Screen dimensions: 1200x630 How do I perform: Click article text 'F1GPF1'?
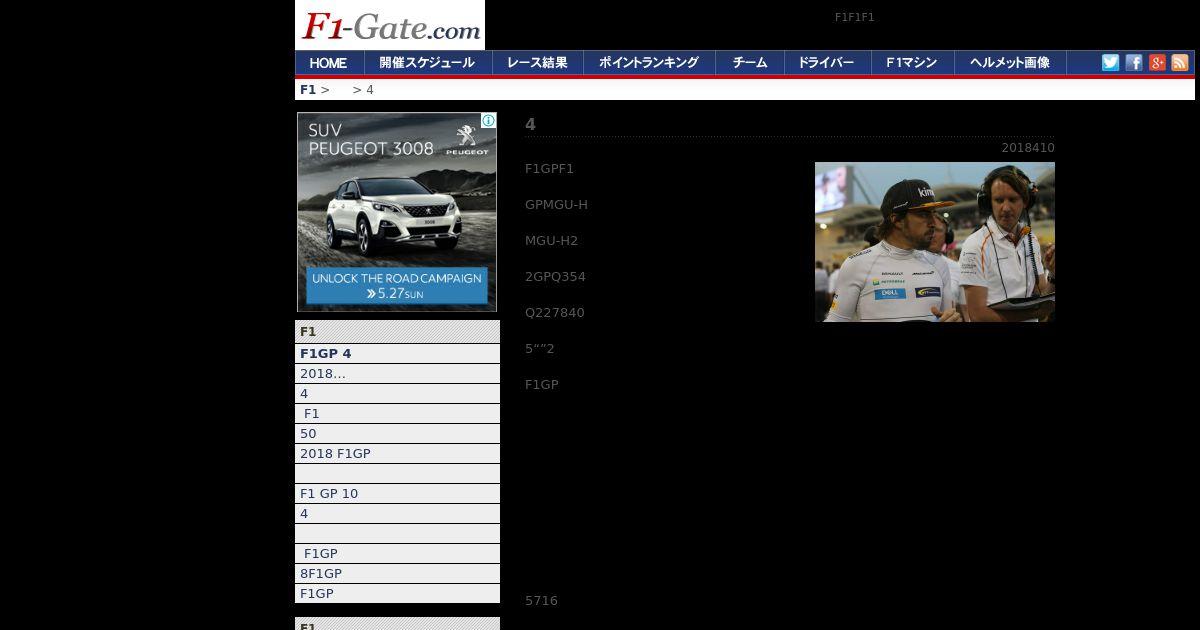(x=549, y=169)
